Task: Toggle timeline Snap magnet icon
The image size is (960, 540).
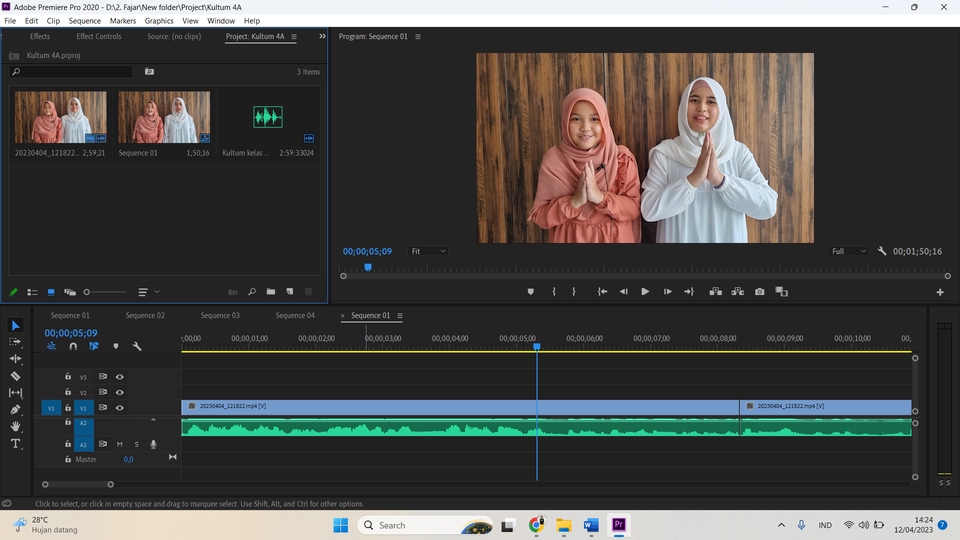Action: click(x=73, y=346)
